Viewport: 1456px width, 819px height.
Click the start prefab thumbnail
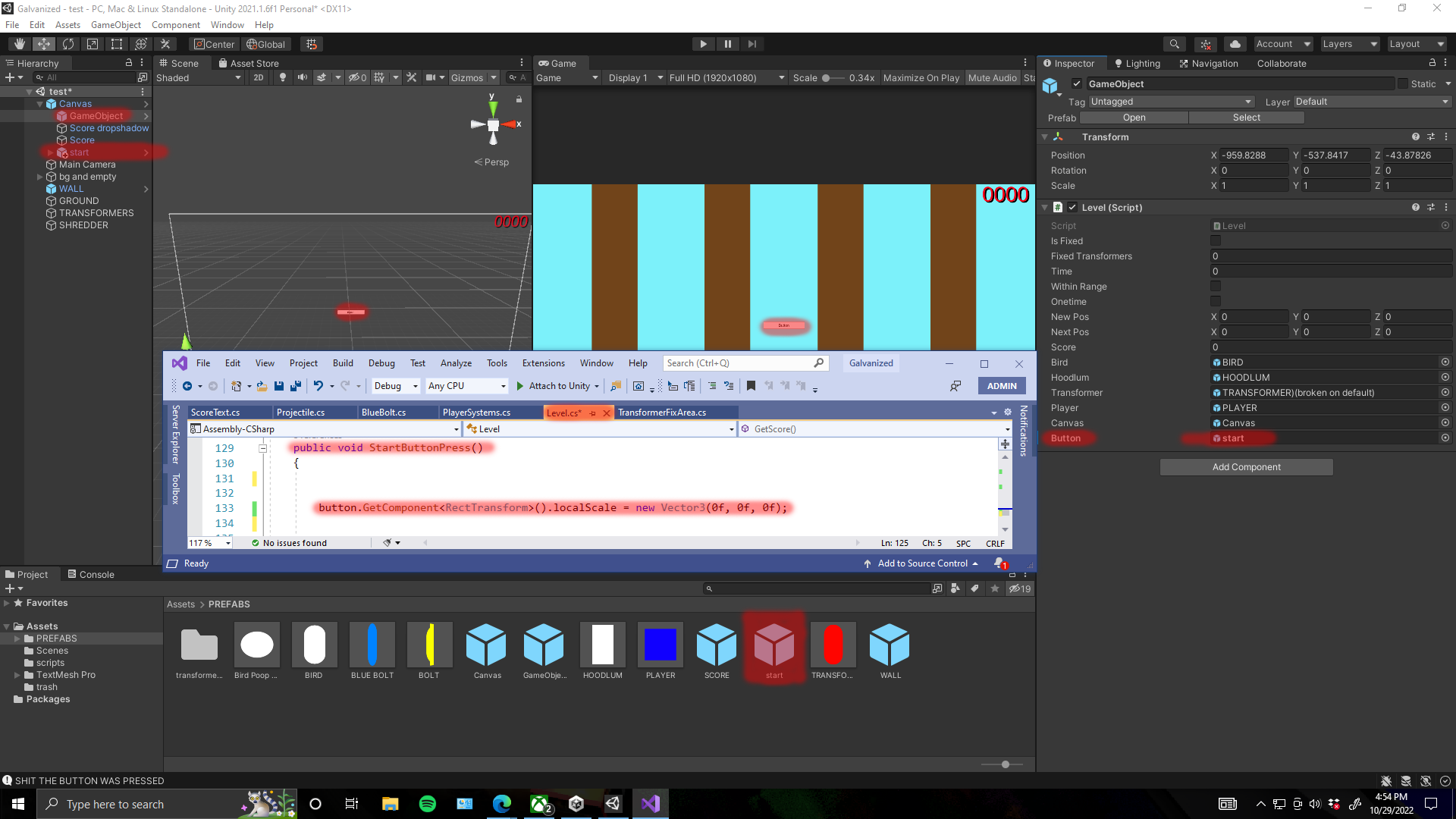774,644
